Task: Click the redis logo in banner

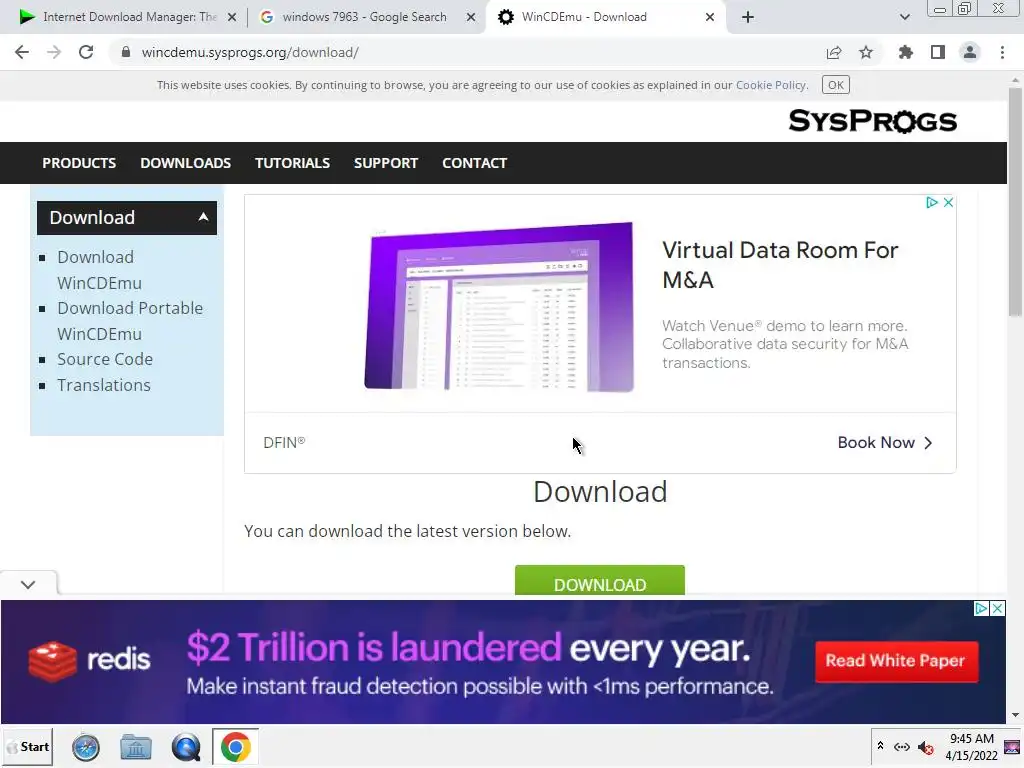Action: [x=89, y=660]
